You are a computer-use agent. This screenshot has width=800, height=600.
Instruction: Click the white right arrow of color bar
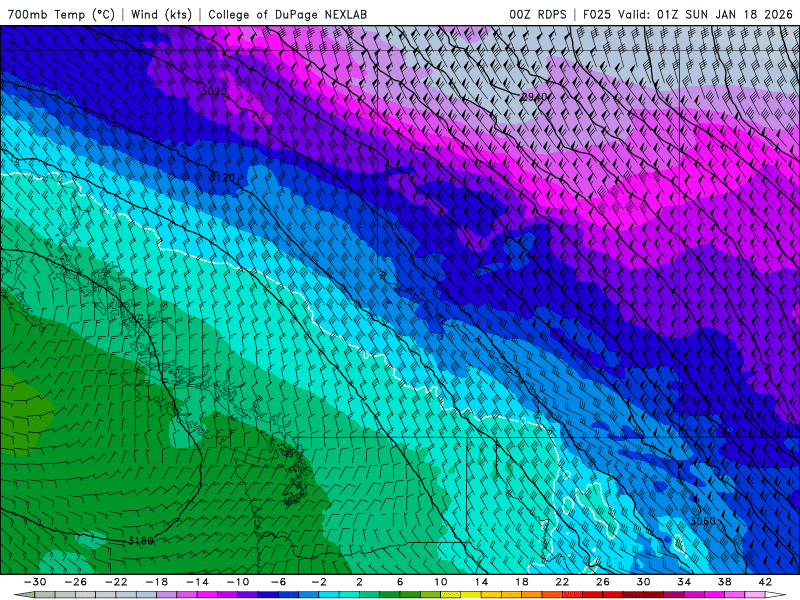[776, 594]
